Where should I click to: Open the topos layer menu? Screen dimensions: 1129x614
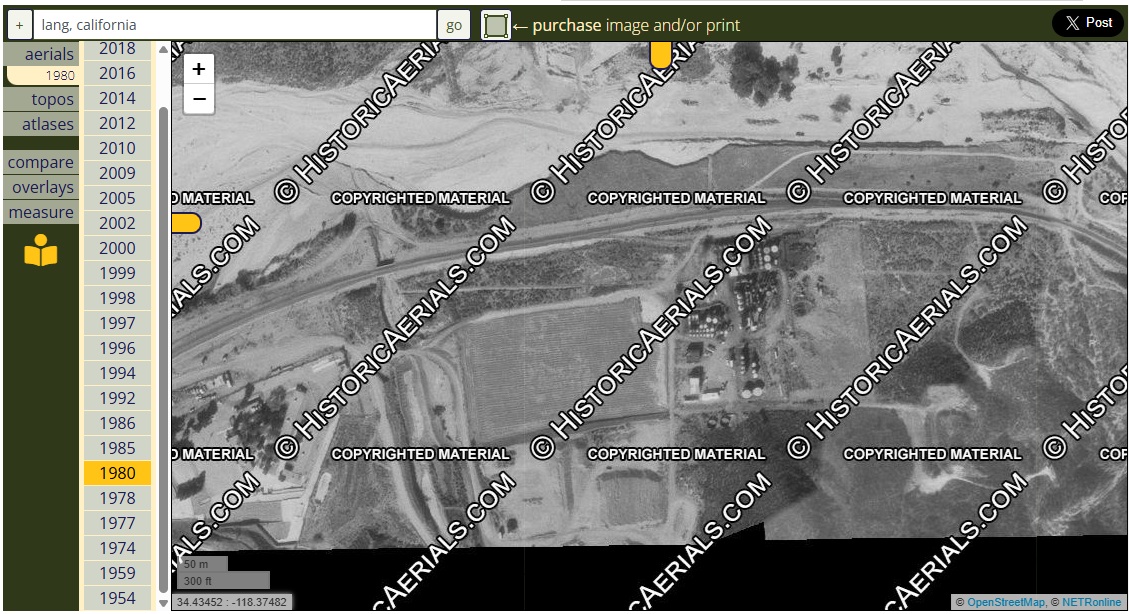tap(41, 99)
